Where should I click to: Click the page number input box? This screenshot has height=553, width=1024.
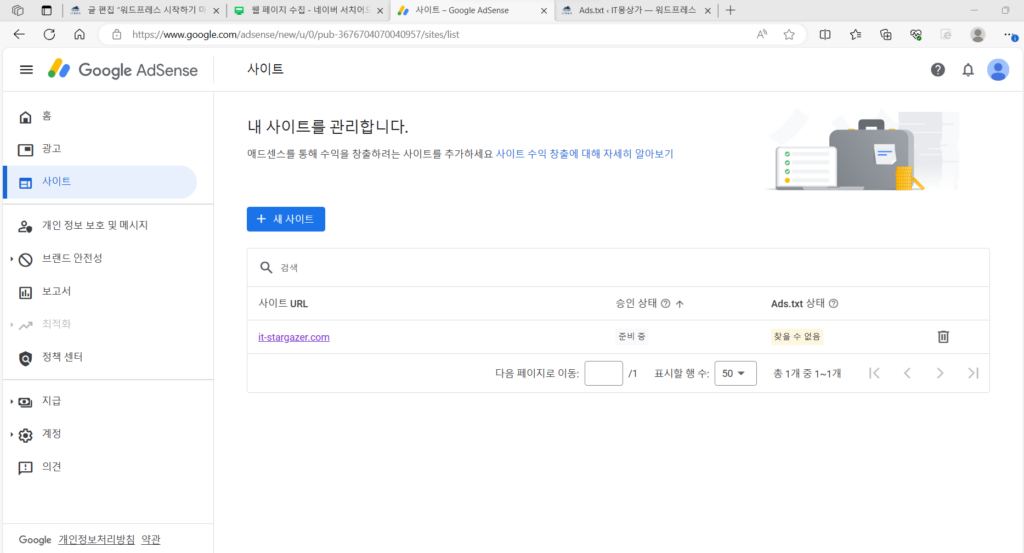603,373
